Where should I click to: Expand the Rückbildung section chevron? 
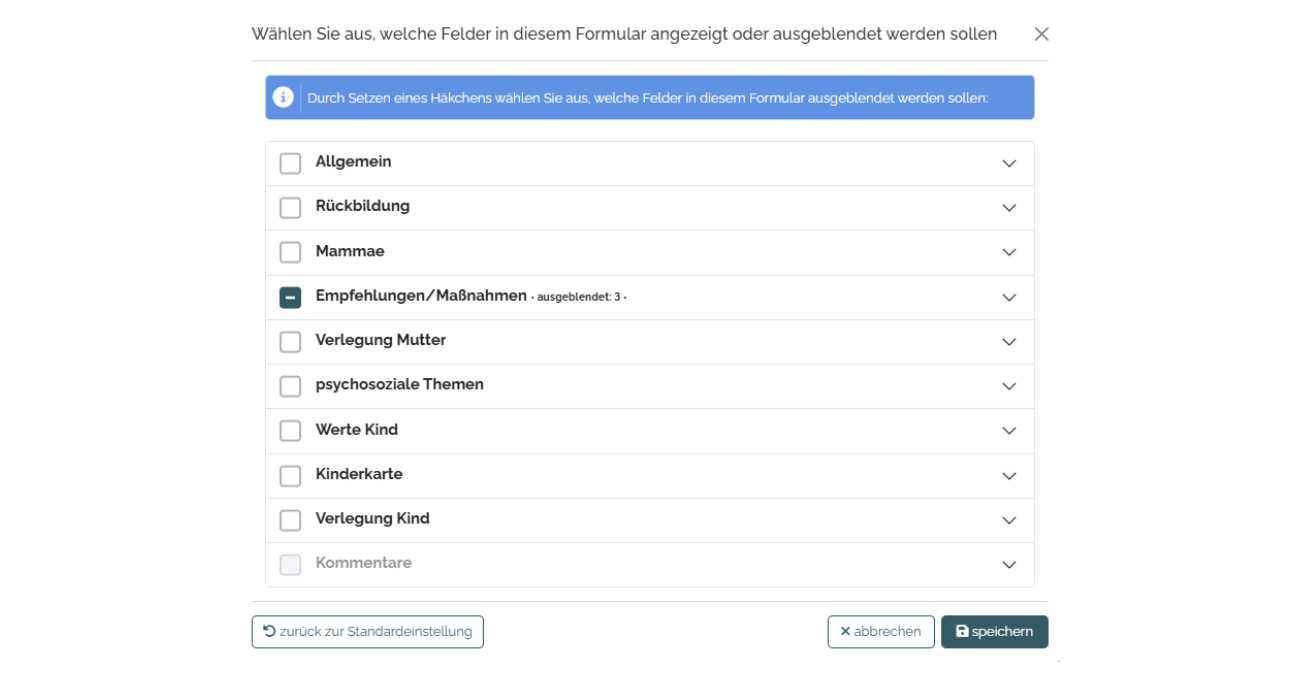tap(1009, 208)
